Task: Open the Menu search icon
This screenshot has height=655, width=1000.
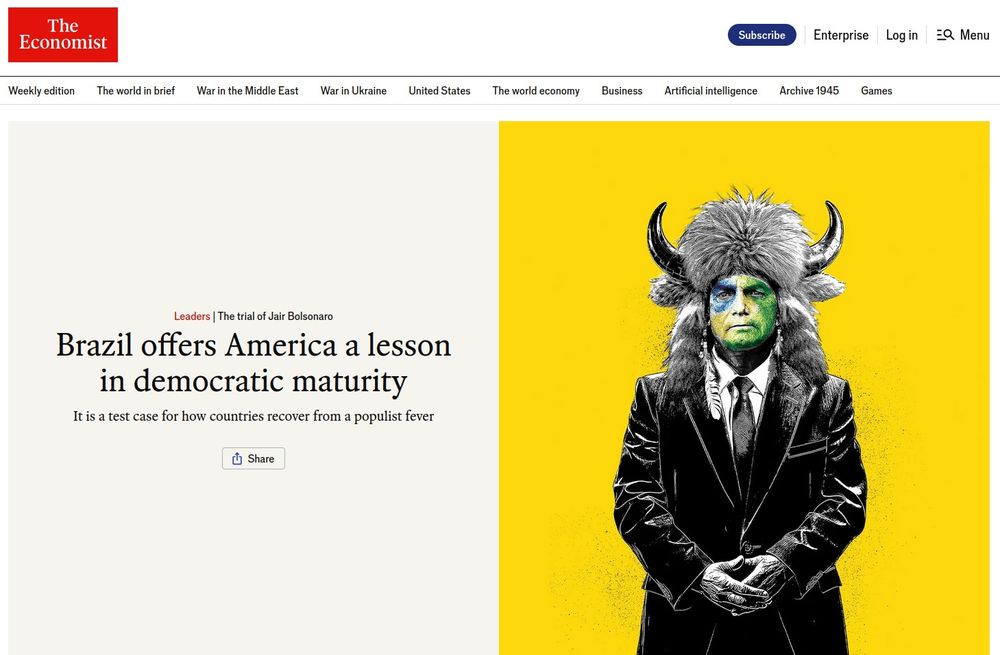Action: (945, 35)
